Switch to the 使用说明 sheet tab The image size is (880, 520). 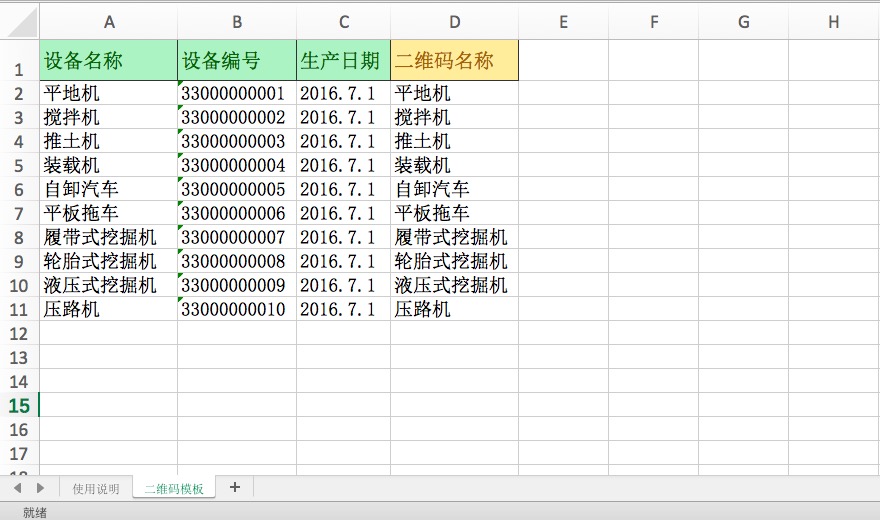pos(96,489)
